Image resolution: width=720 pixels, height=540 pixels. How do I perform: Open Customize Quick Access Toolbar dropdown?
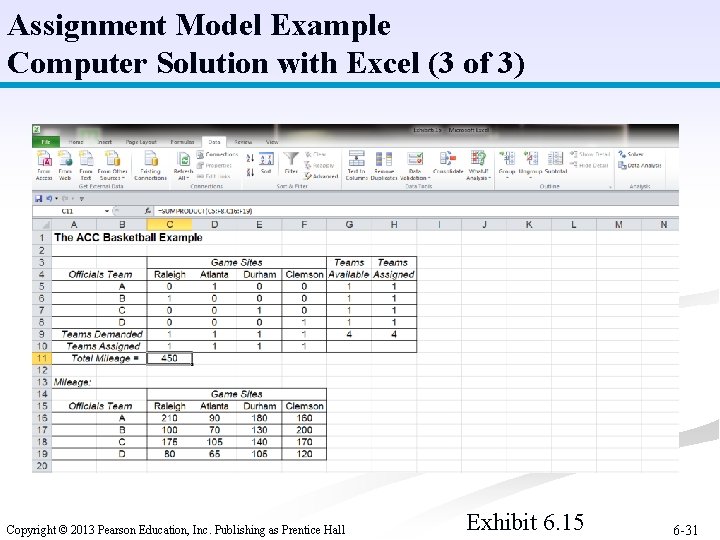82,199
